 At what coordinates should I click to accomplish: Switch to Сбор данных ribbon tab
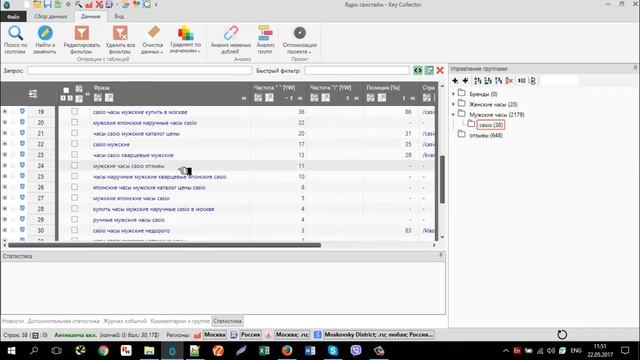click(51, 16)
